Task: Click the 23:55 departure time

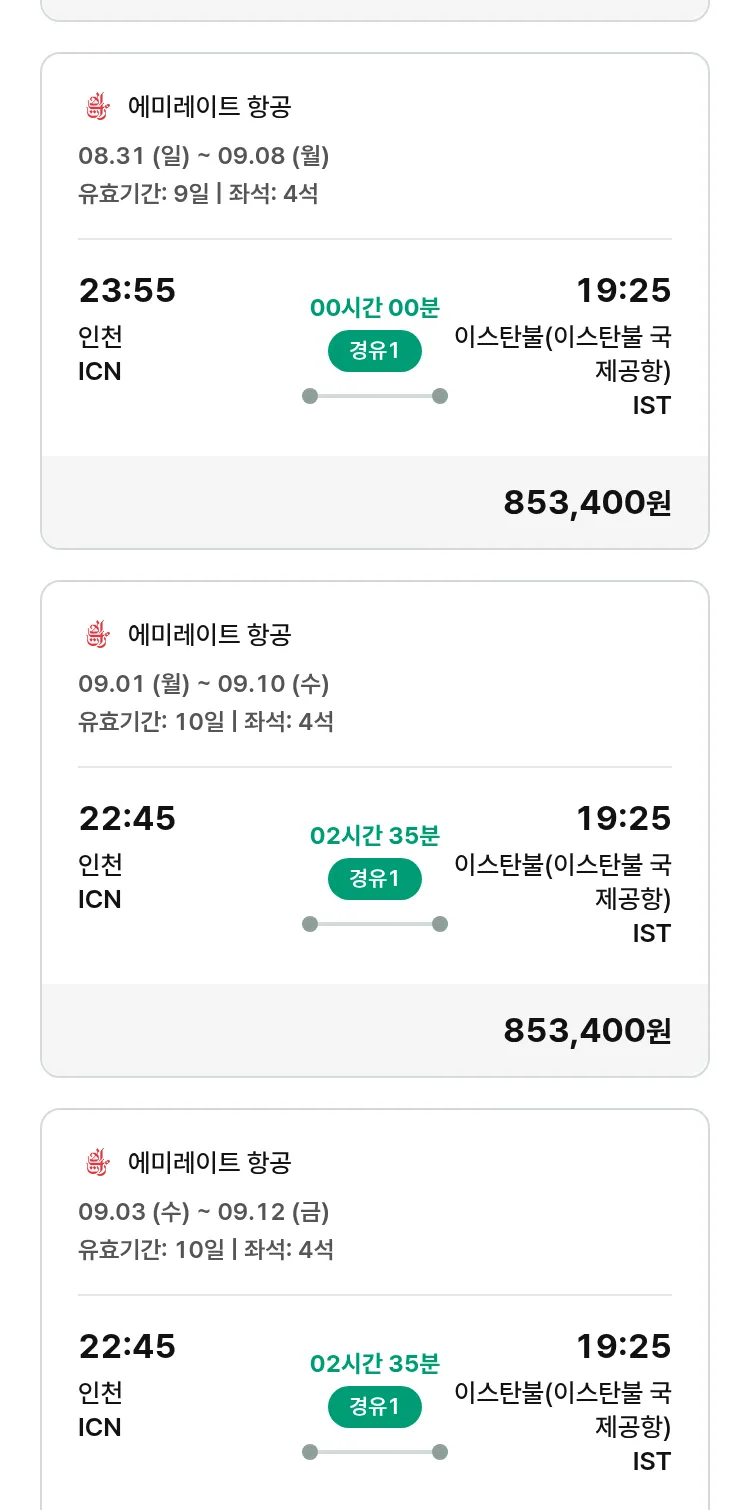Action: pos(127,291)
